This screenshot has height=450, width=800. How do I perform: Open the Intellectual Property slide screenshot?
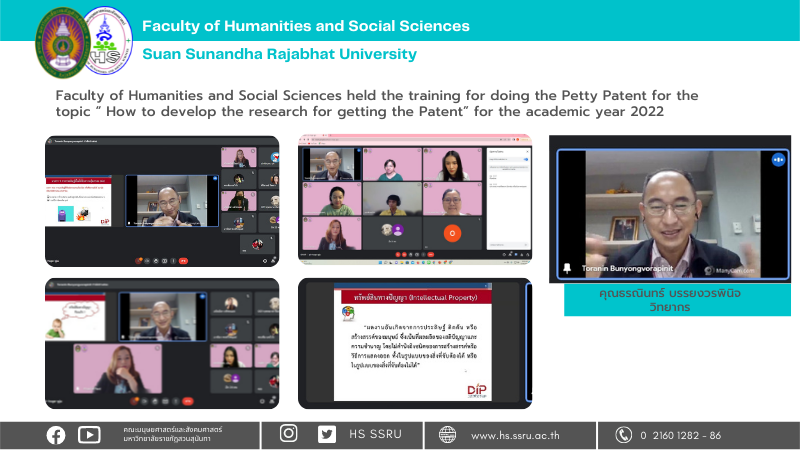(x=415, y=343)
